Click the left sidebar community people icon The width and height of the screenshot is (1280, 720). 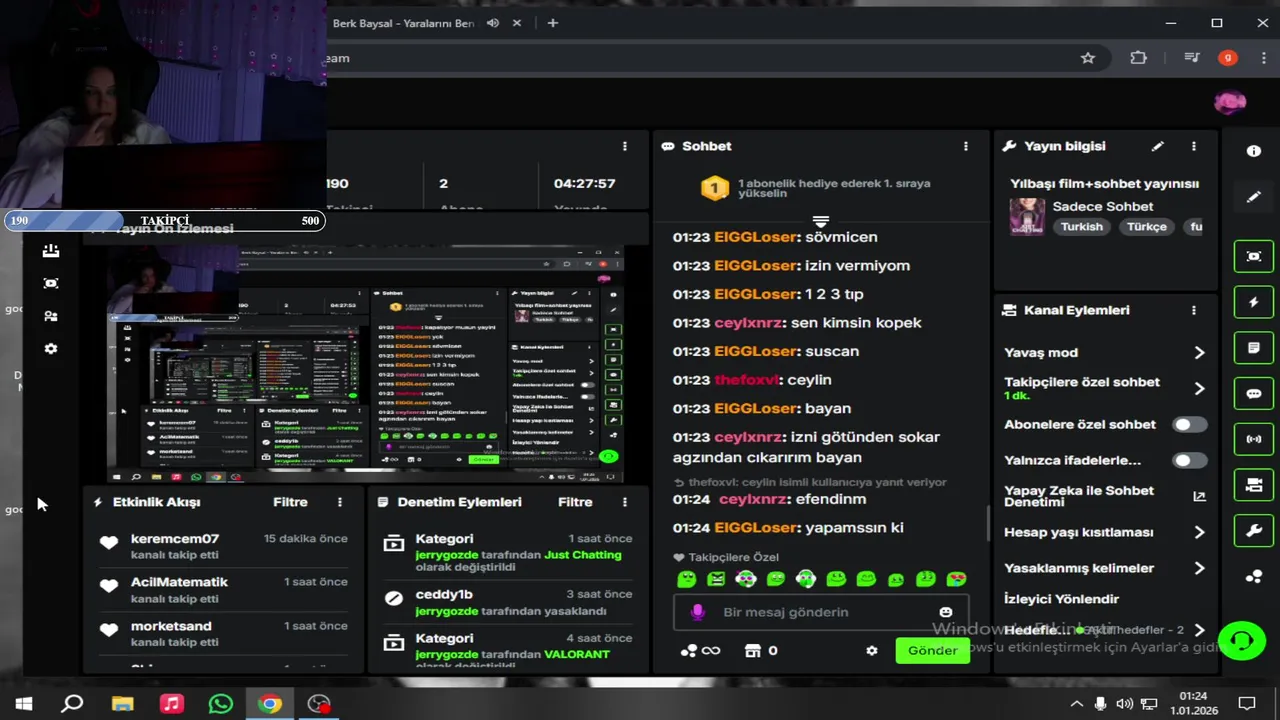(x=51, y=316)
